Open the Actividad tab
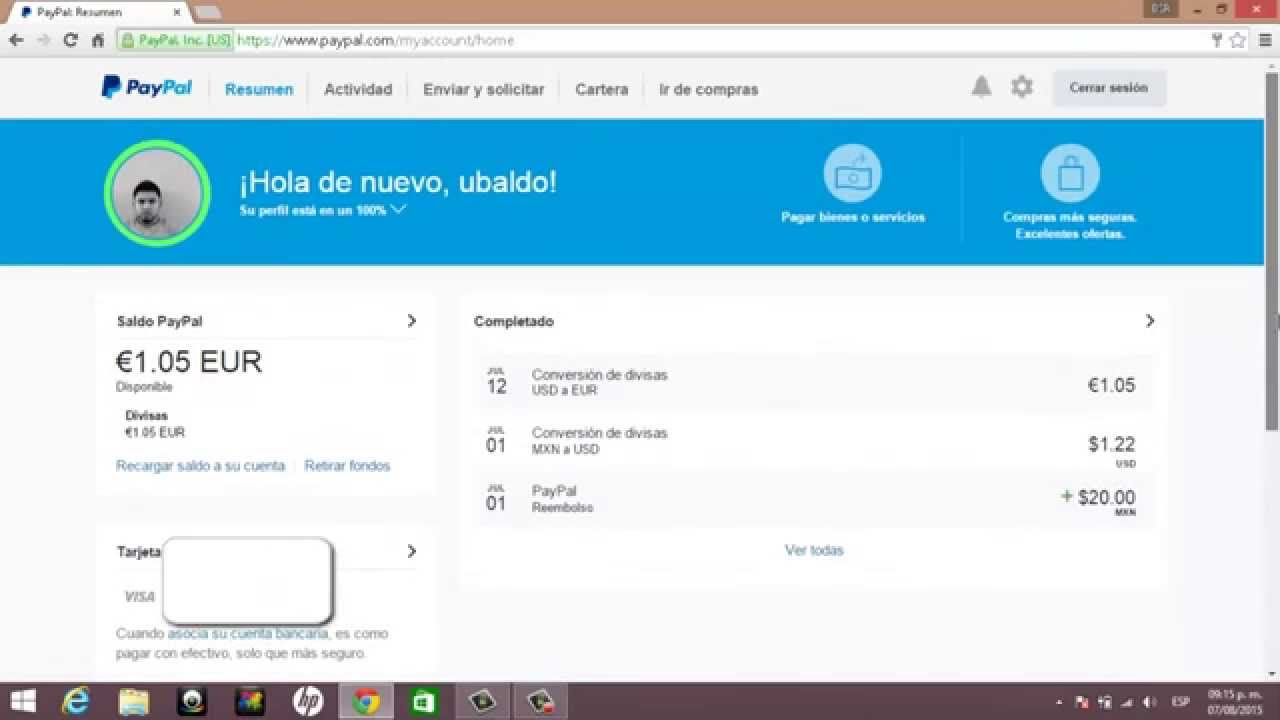 pyautogui.click(x=358, y=89)
